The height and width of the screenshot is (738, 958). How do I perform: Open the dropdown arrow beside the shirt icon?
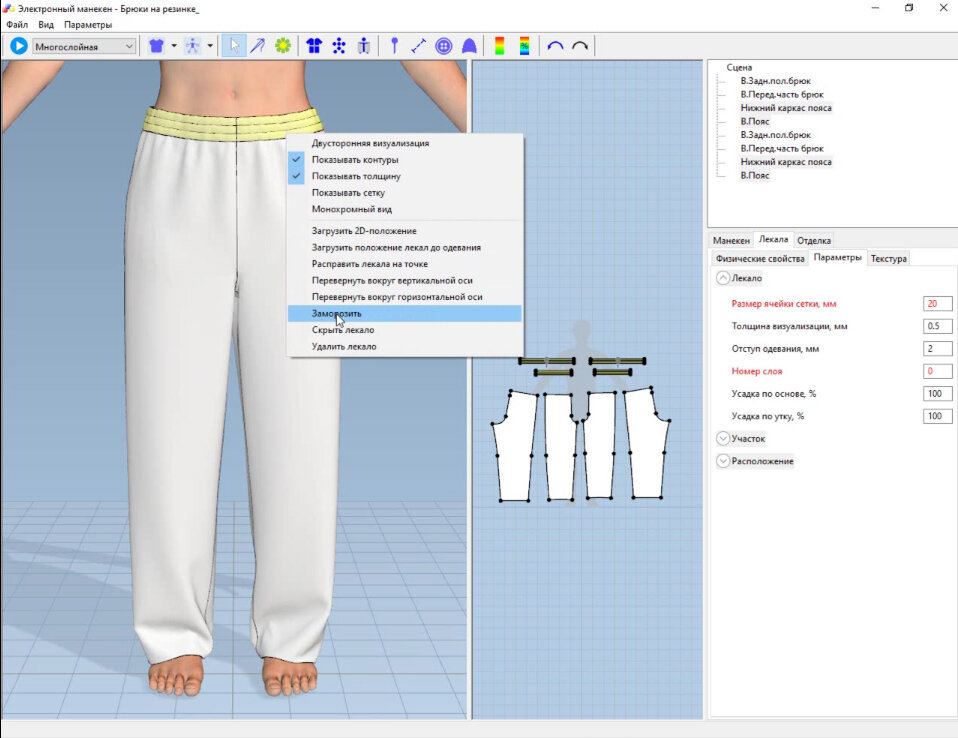click(174, 46)
